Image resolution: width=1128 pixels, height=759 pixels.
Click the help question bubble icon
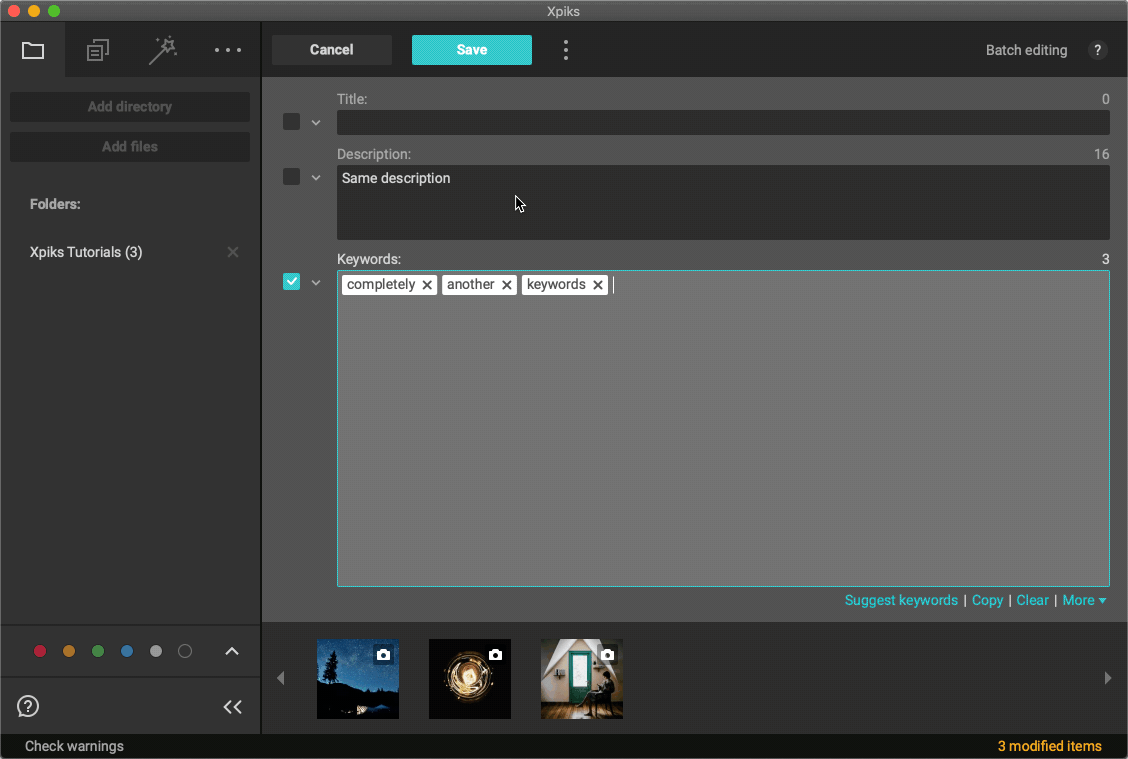tap(27, 706)
